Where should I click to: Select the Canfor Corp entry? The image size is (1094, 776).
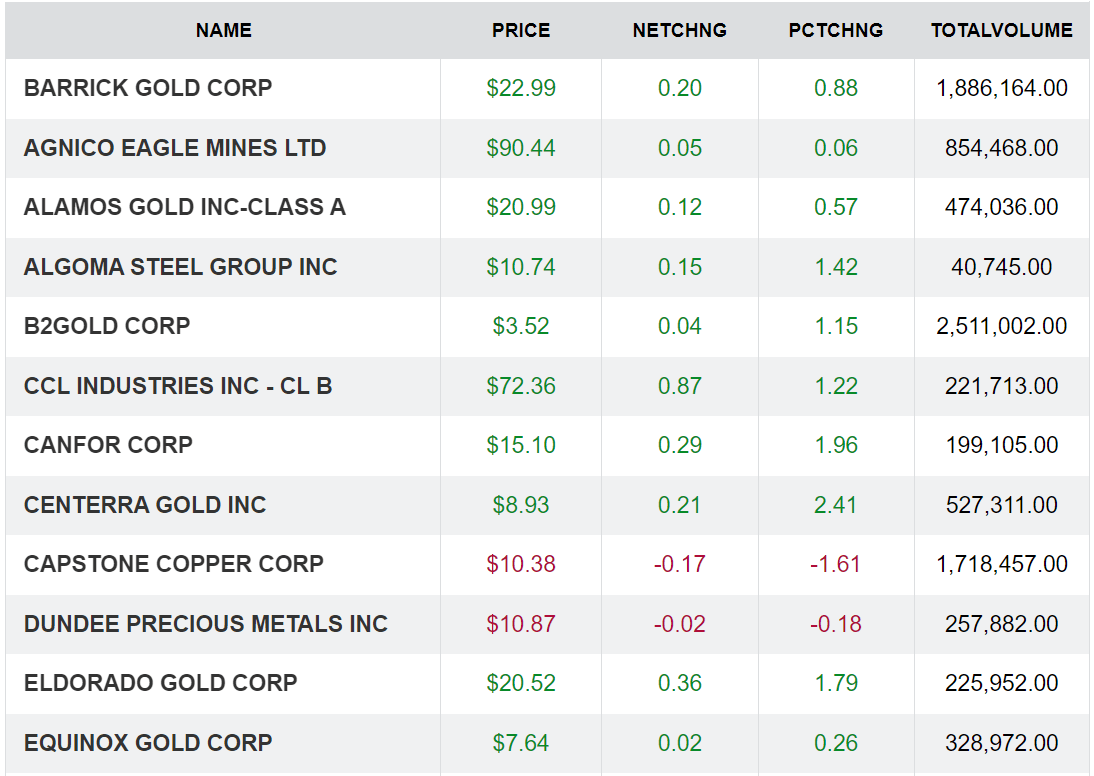108,445
